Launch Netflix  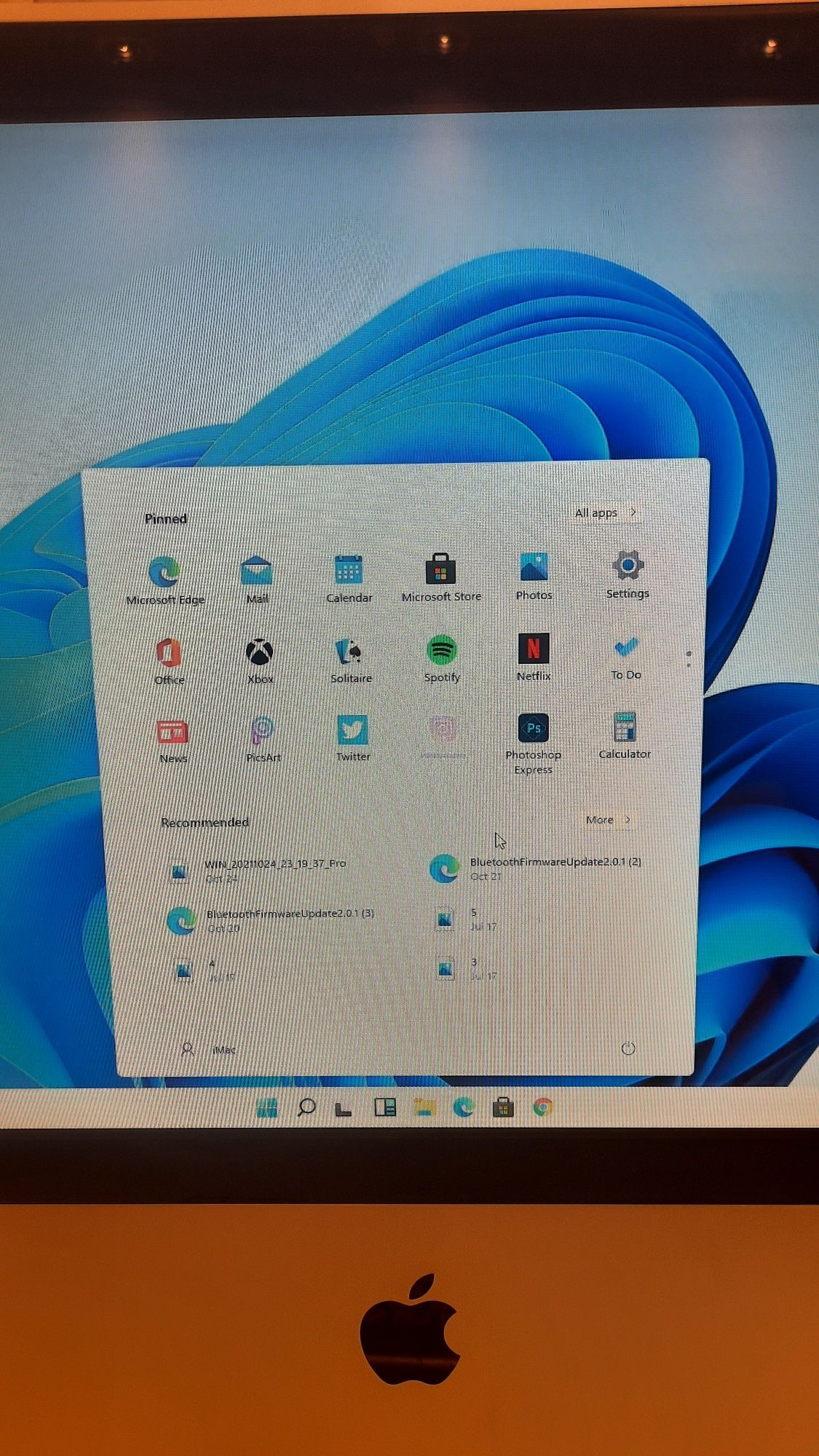(534, 657)
